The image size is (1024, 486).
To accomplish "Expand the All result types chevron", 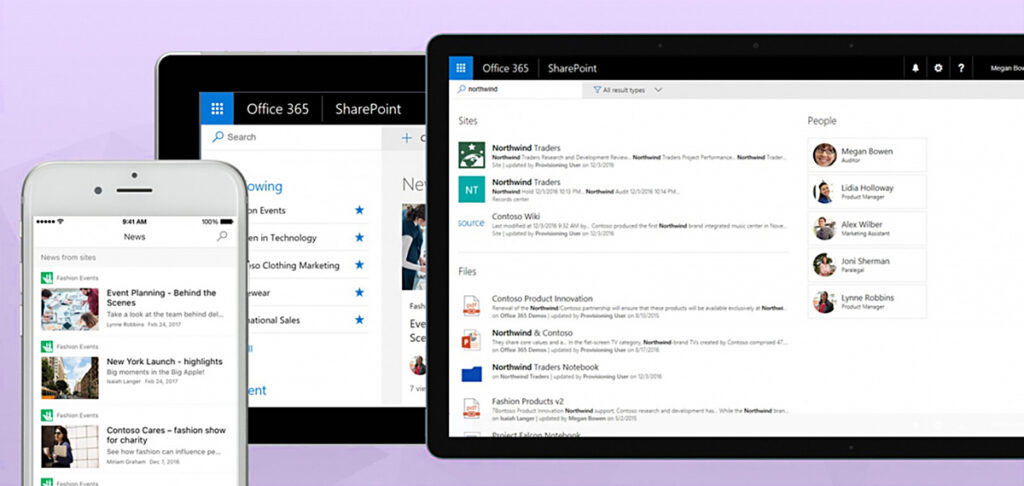I will coord(658,90).
